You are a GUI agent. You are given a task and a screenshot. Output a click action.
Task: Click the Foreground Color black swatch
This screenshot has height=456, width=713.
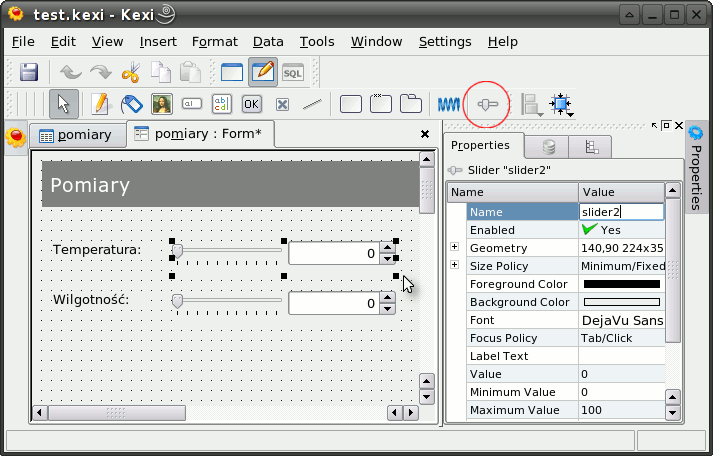(621, 284)
